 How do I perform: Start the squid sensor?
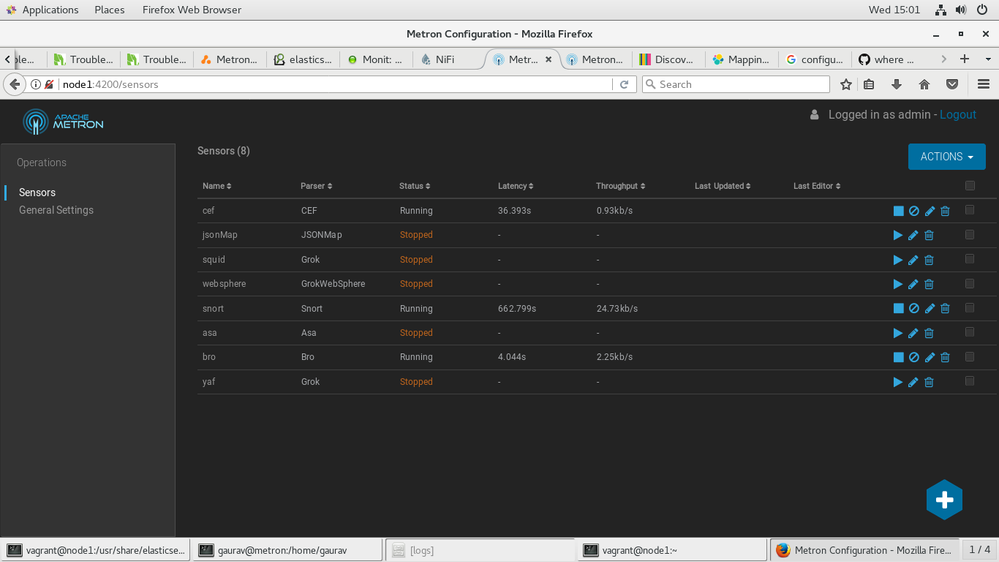(x=898, y=260)
